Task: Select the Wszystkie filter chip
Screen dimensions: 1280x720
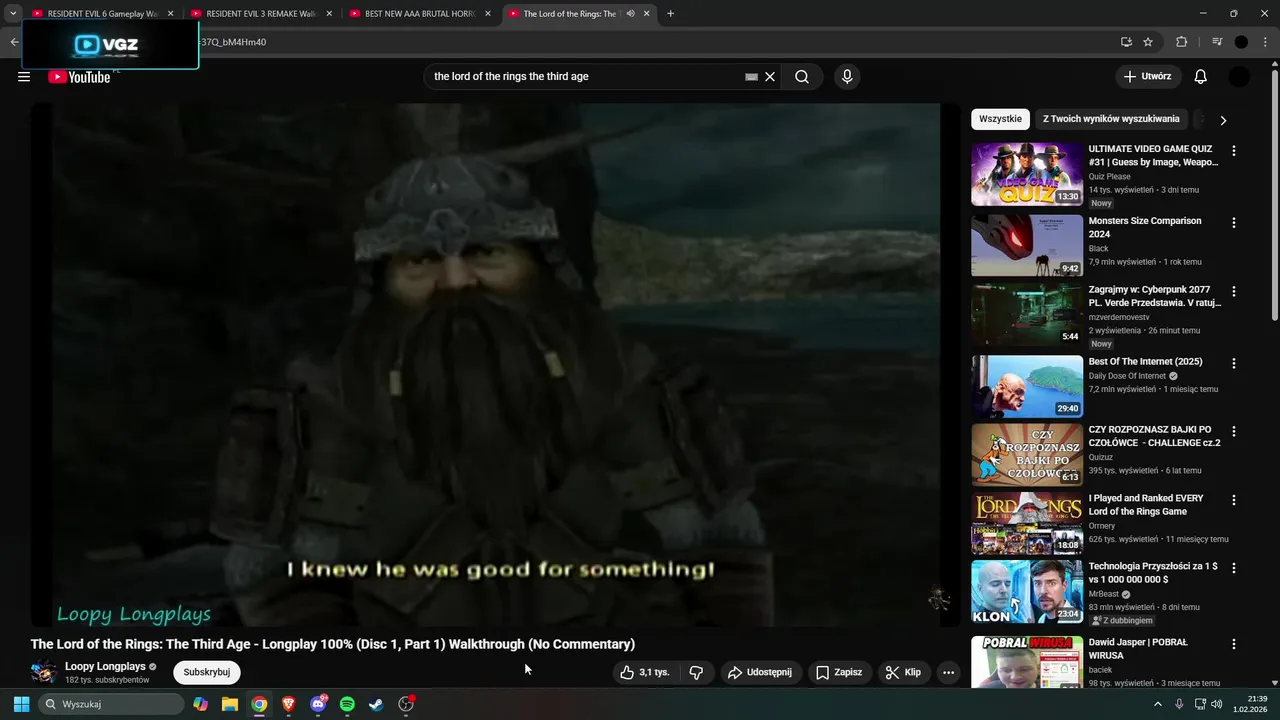Action: (x=1000, y=119)
